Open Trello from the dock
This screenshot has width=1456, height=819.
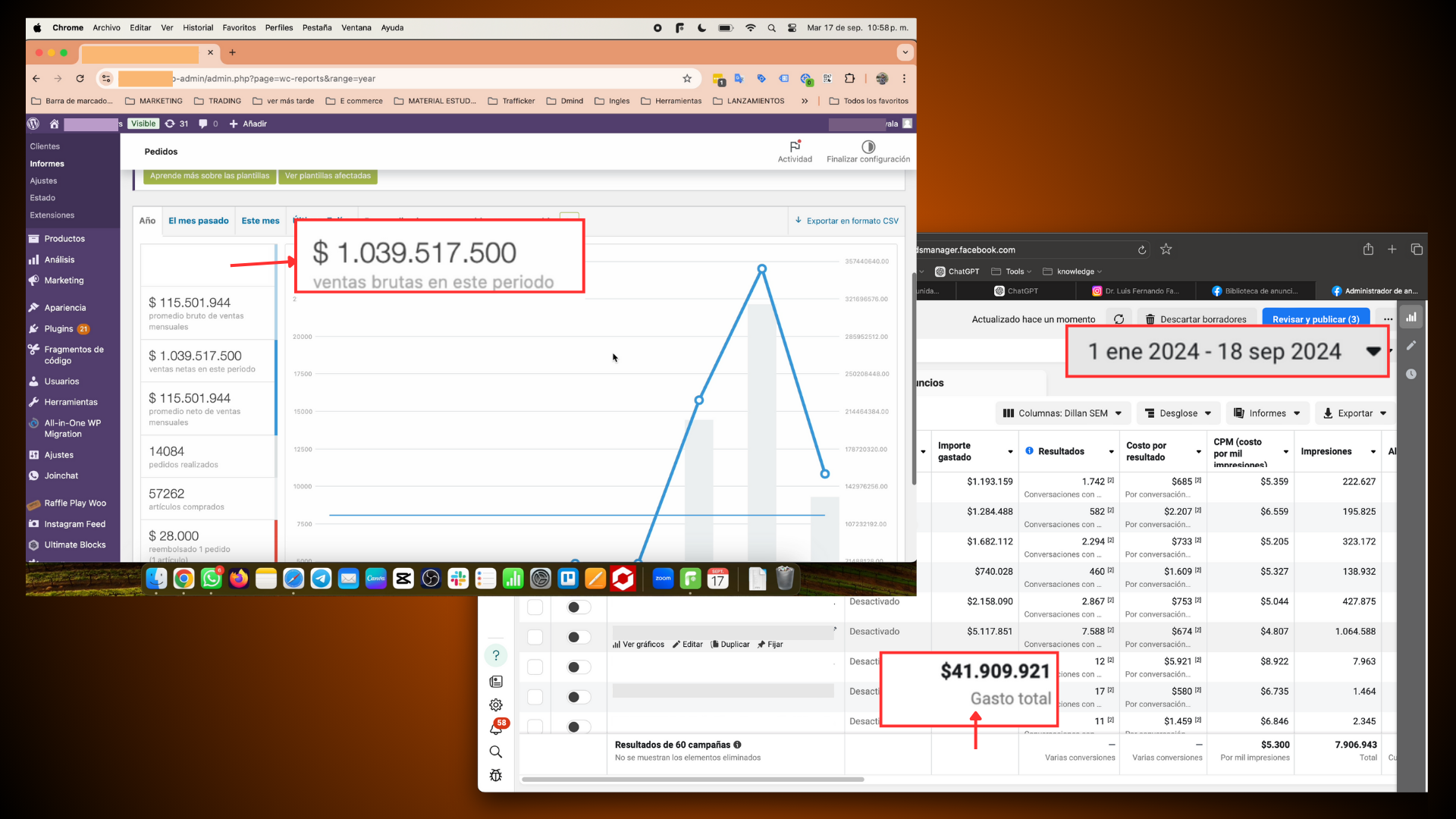tap(568, 579)
